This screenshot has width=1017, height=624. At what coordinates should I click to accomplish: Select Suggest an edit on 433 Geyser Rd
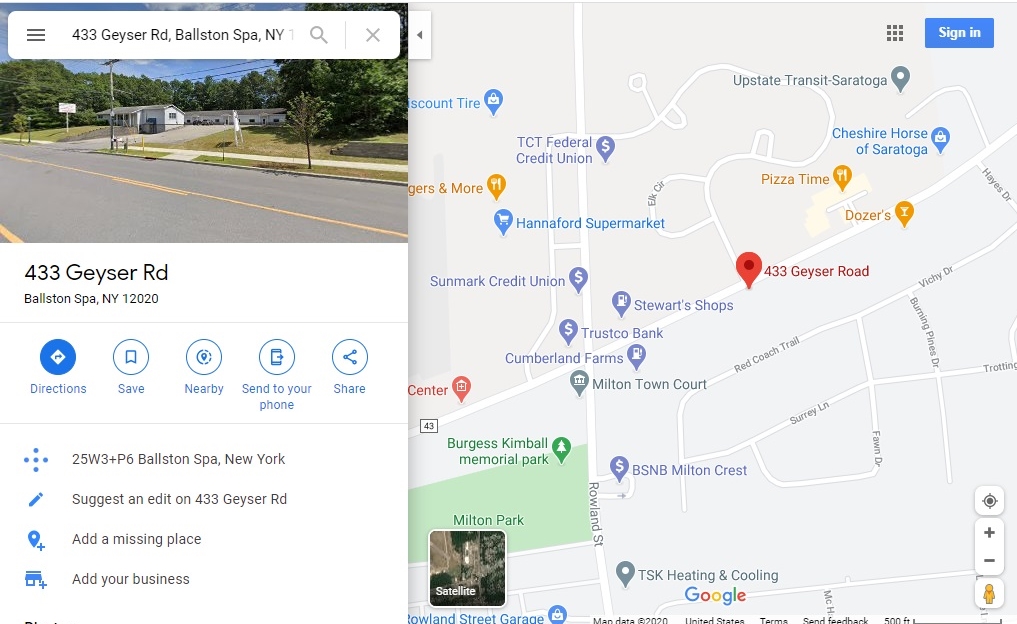coord(179,499)
